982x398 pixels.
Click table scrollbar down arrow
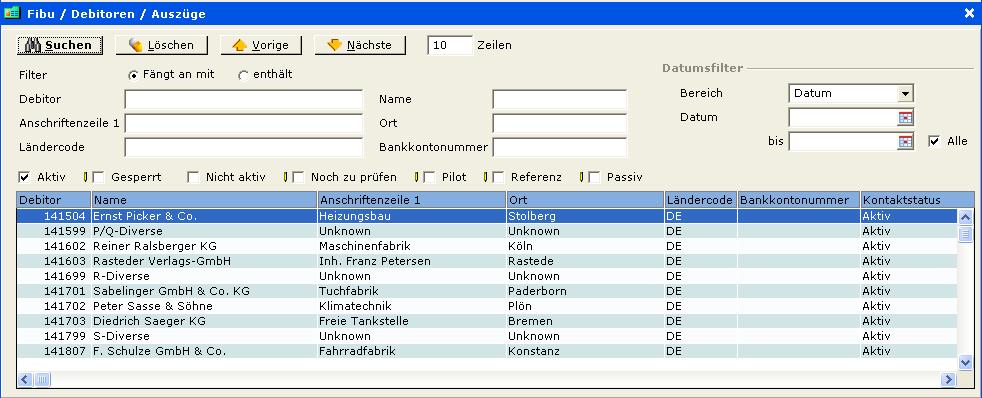(965, 362)
